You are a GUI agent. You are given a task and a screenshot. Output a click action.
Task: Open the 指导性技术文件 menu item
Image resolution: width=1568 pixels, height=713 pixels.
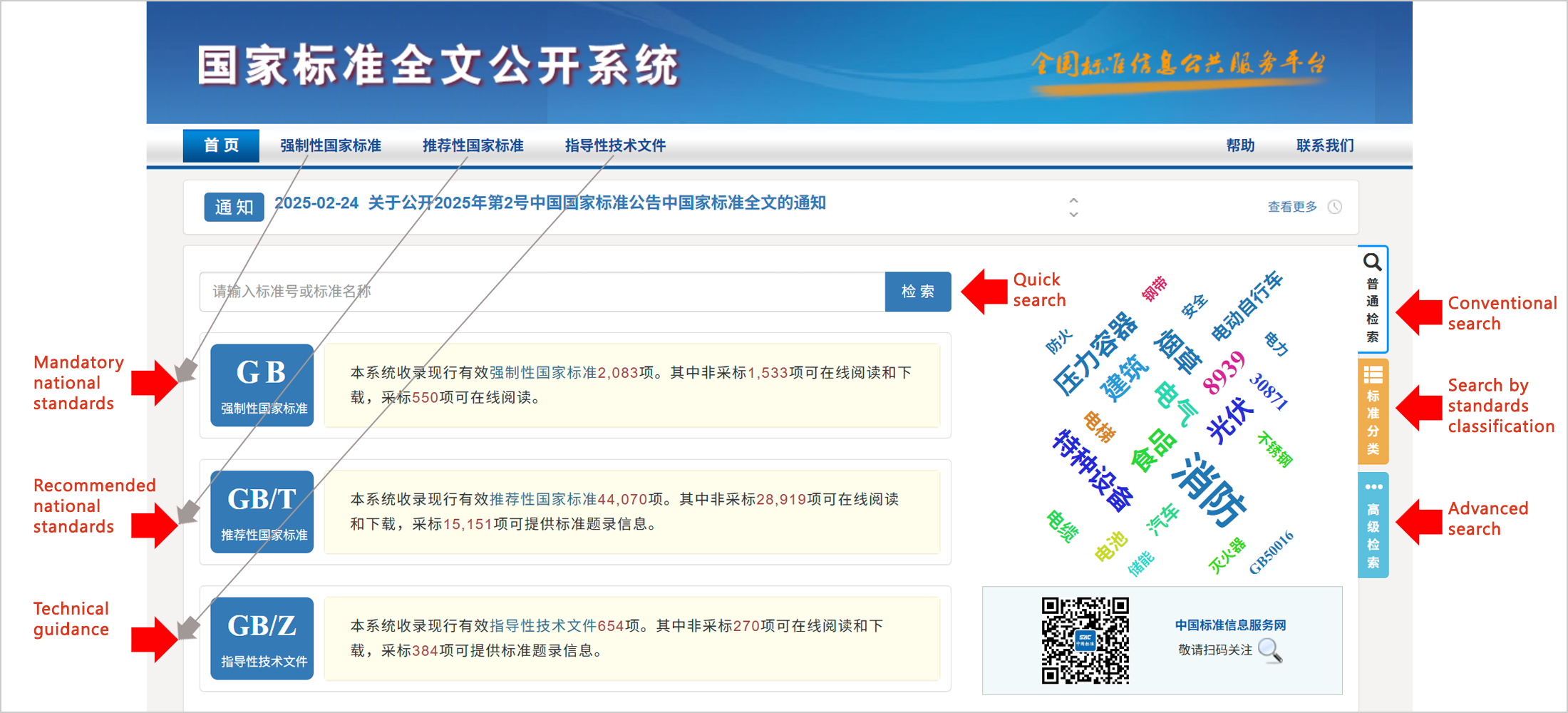[615, 145]
